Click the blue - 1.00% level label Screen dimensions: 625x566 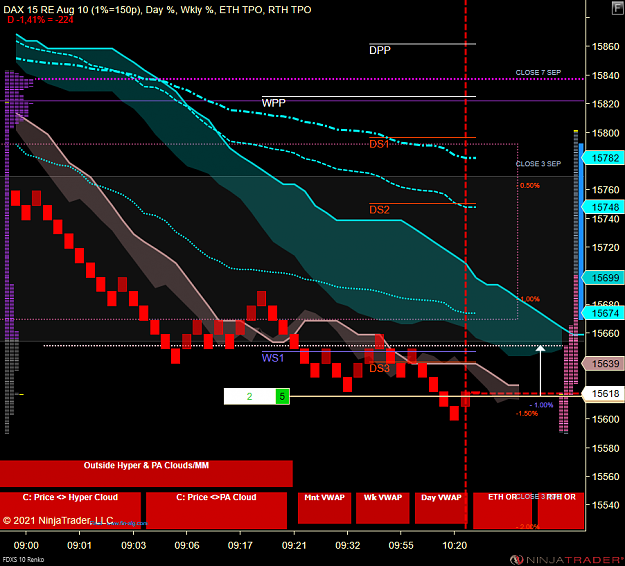[x=541, y=405]
